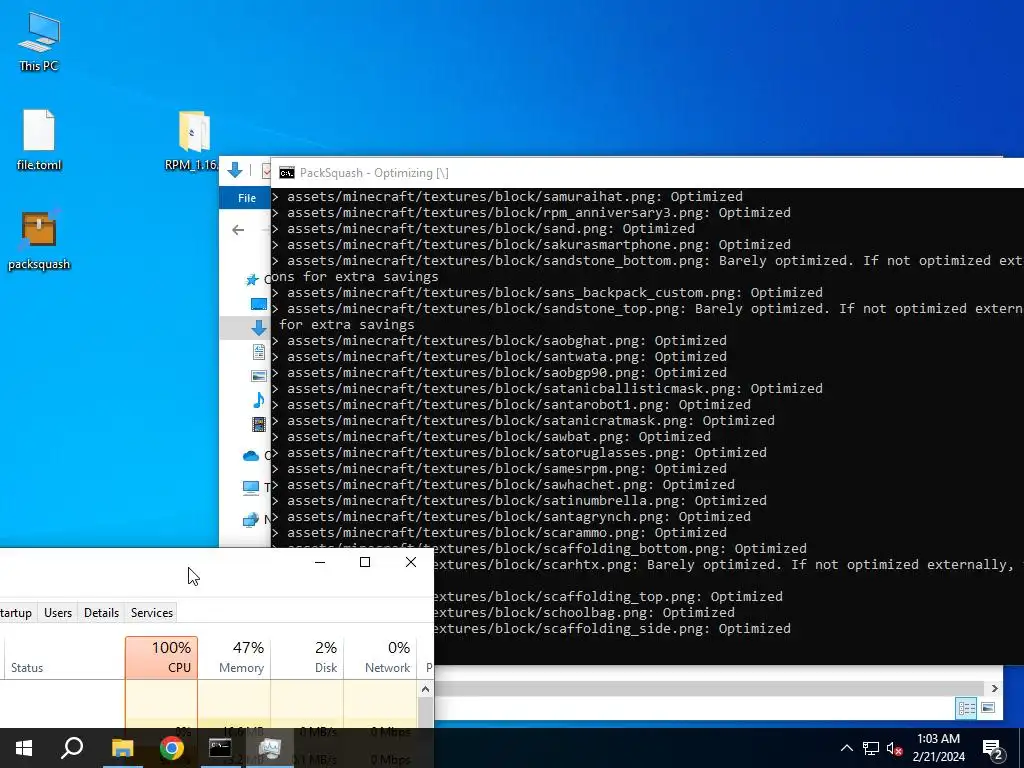
Task: Click the console icon in PackSquash title bar
Action: click(x=286, y=173)
